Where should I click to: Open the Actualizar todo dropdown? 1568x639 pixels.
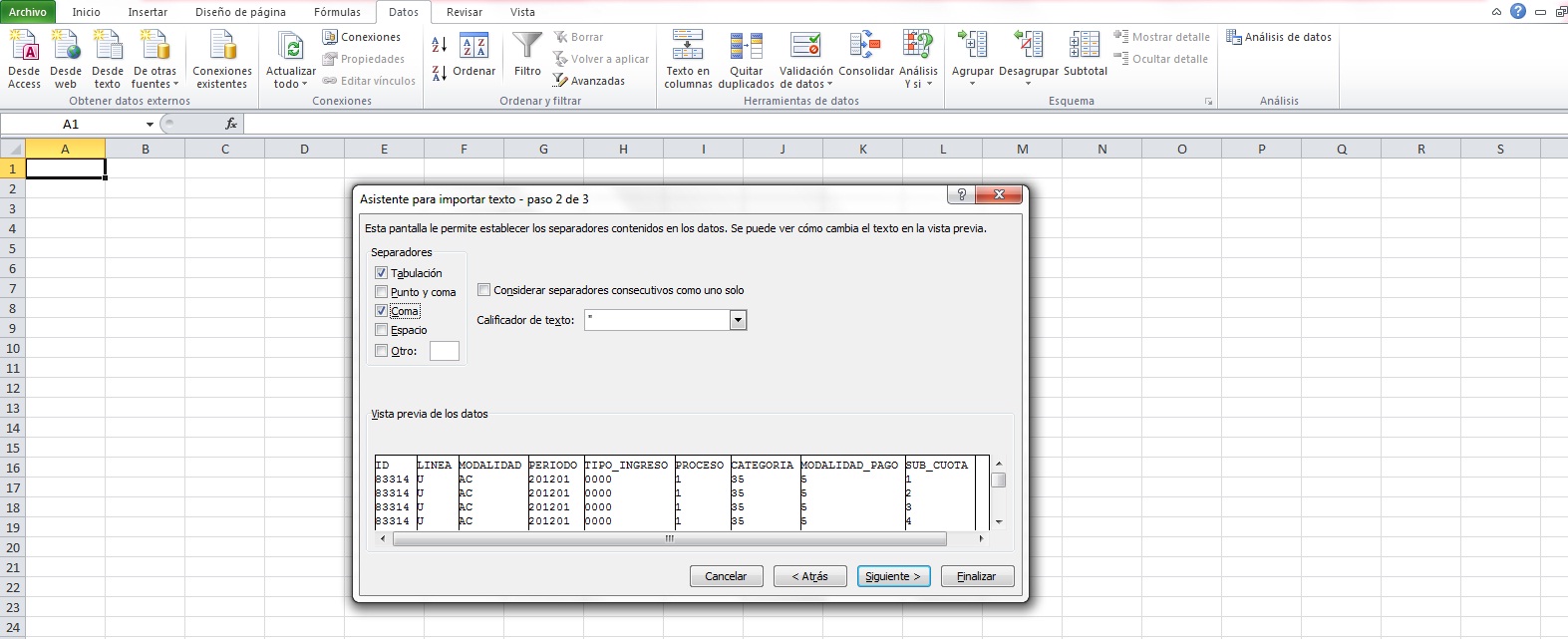(x=291, y=84)
